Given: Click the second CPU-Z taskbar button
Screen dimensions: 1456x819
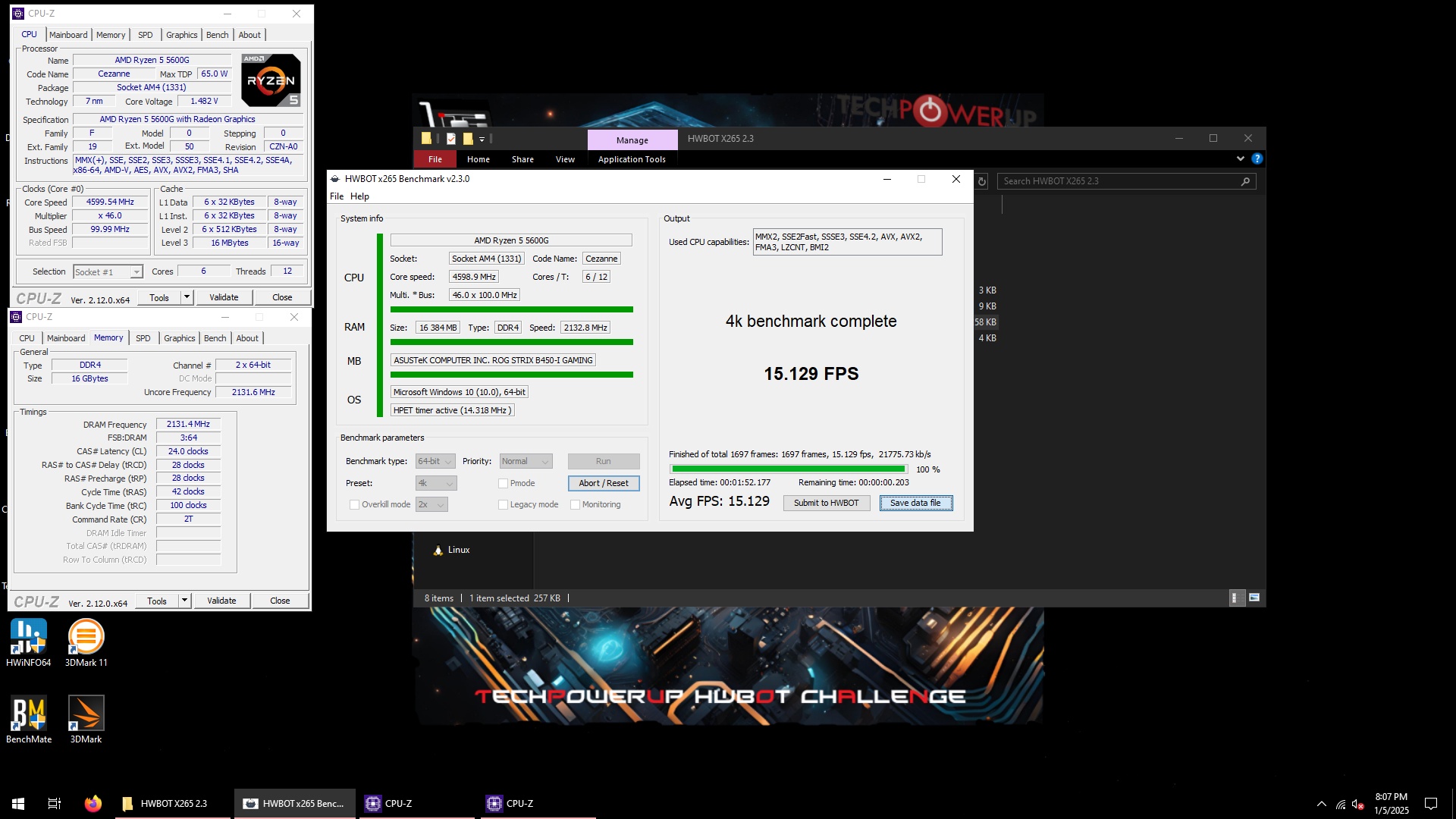Looking at the screenshot, I should [x=537, y=803].
